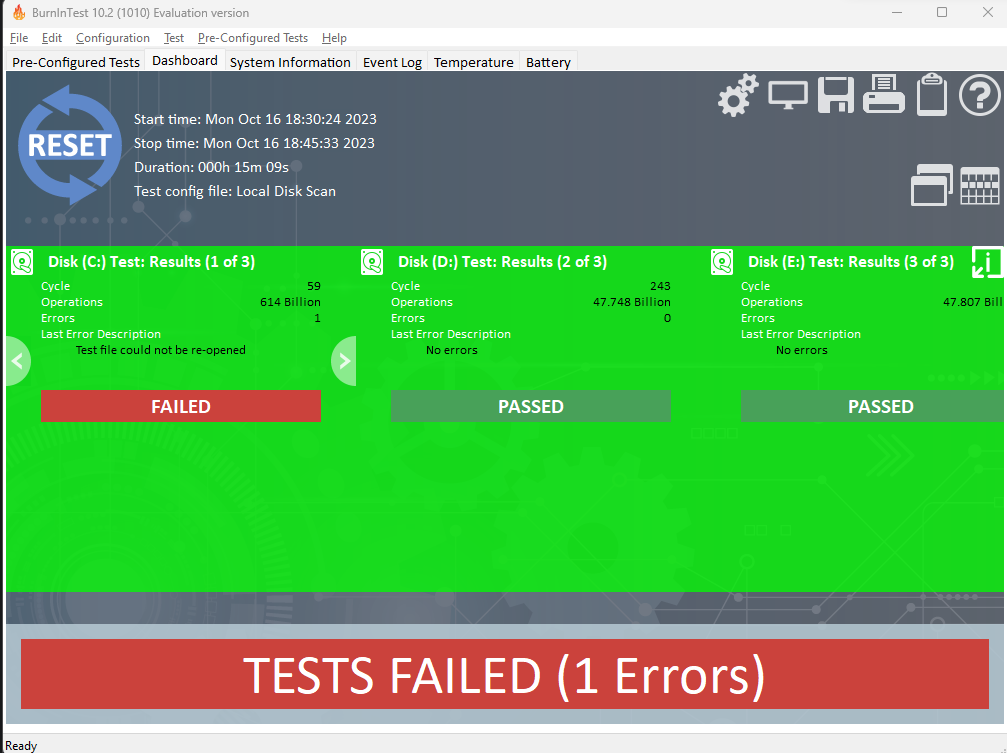Copy results with clipboard icon

coord(932,94)
